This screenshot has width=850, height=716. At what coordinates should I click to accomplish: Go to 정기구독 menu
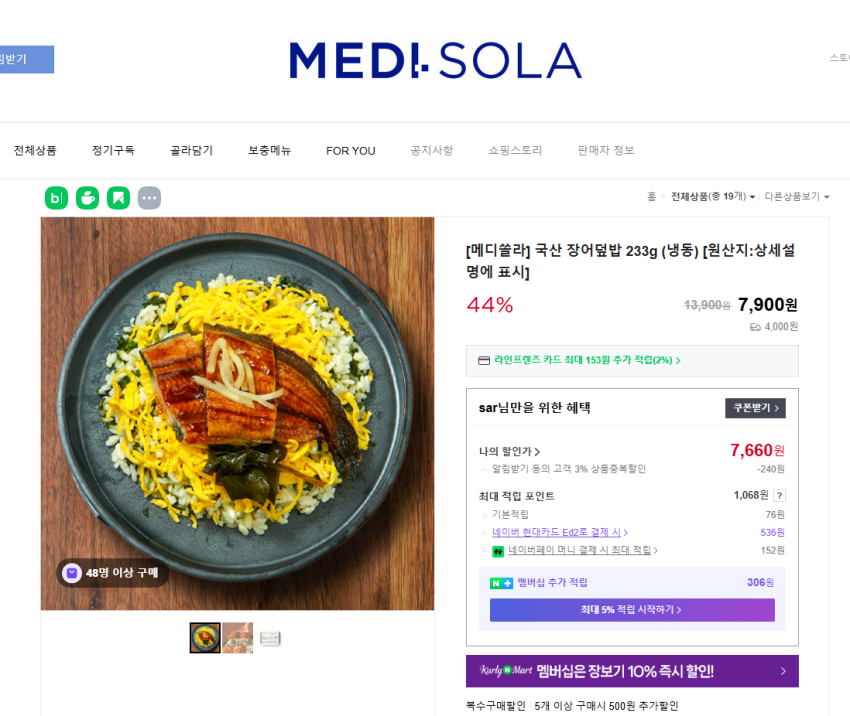tap(113, 151)
